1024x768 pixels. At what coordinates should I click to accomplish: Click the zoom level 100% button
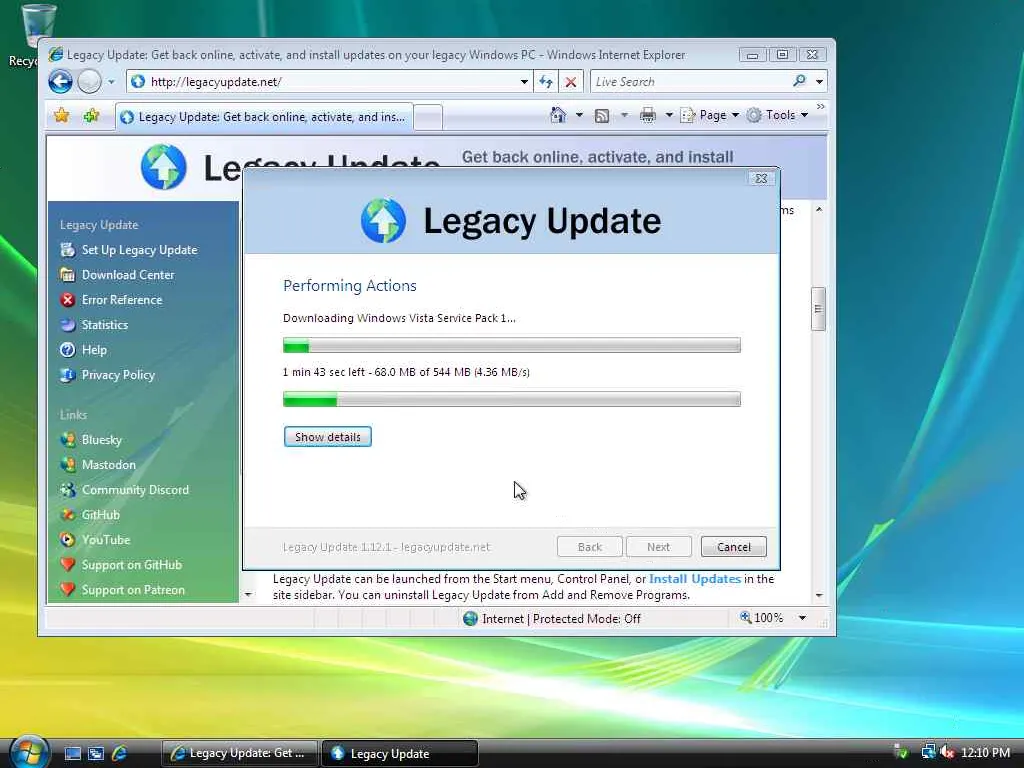[761, 618]
